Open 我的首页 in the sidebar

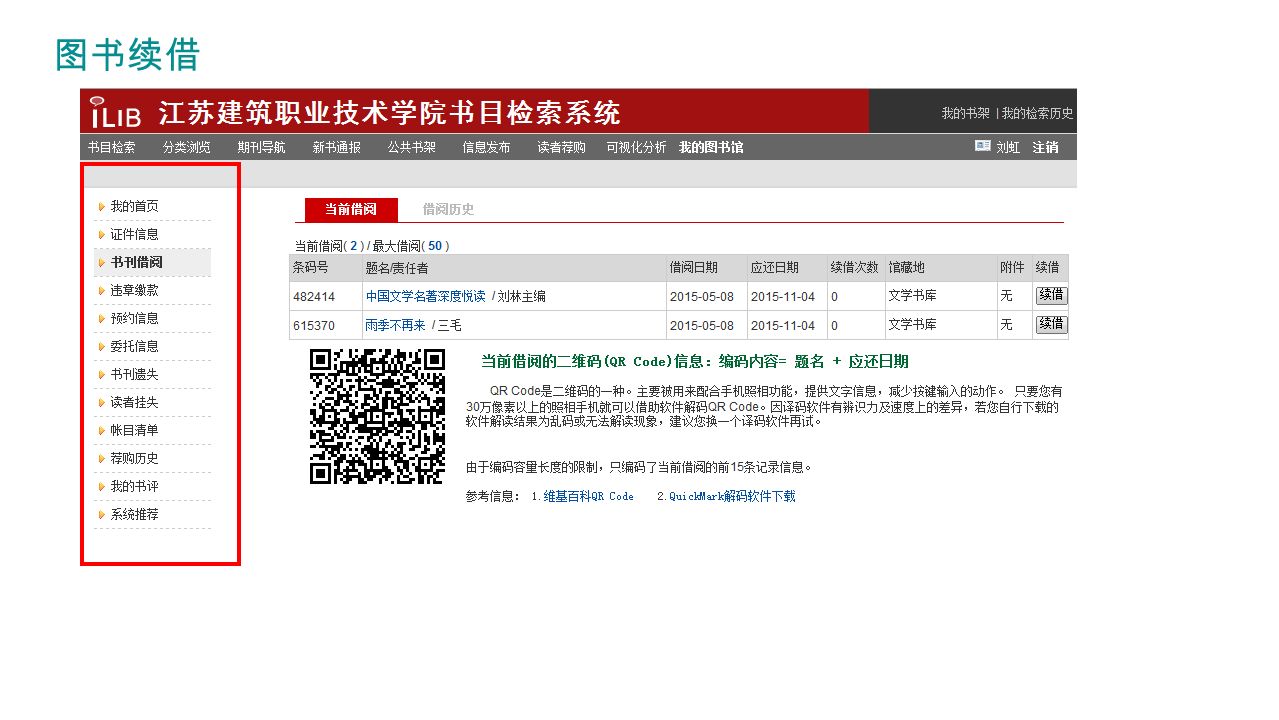coord(134,206)
